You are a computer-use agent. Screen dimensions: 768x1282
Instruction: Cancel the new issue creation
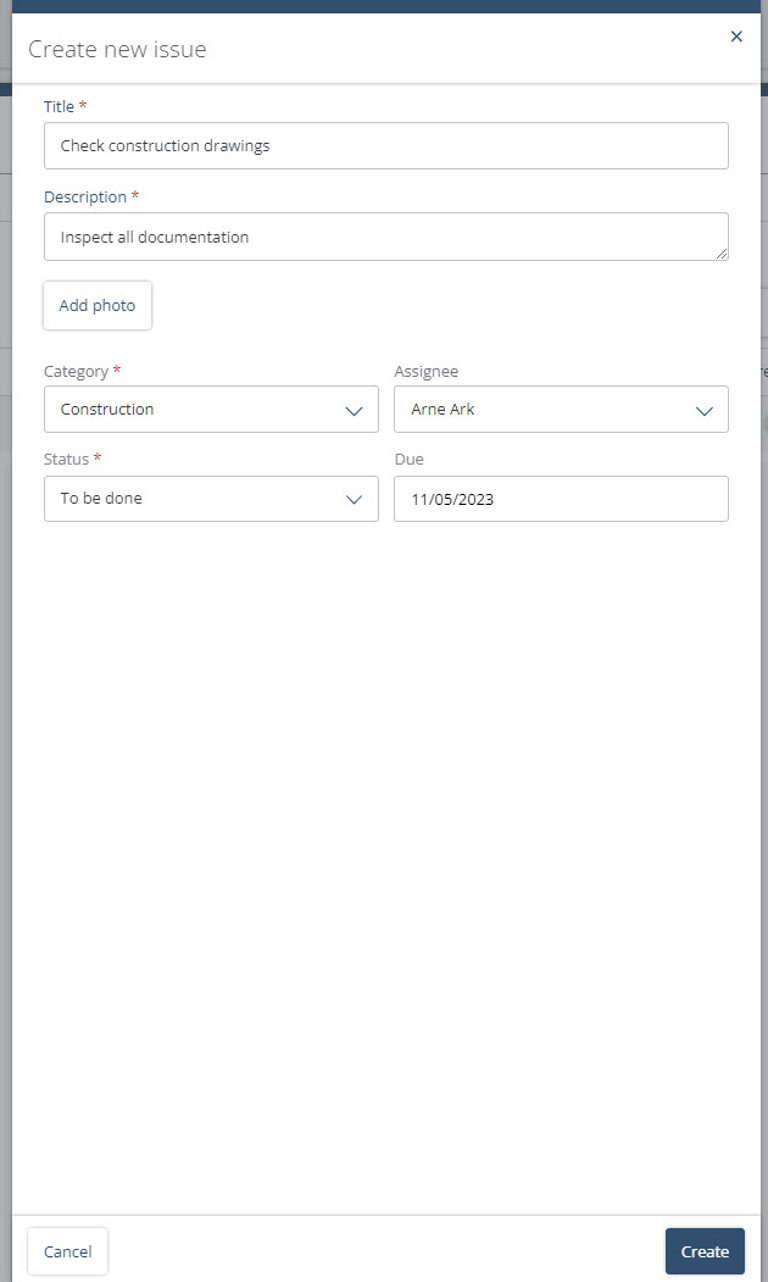(x=67, y=1251)
